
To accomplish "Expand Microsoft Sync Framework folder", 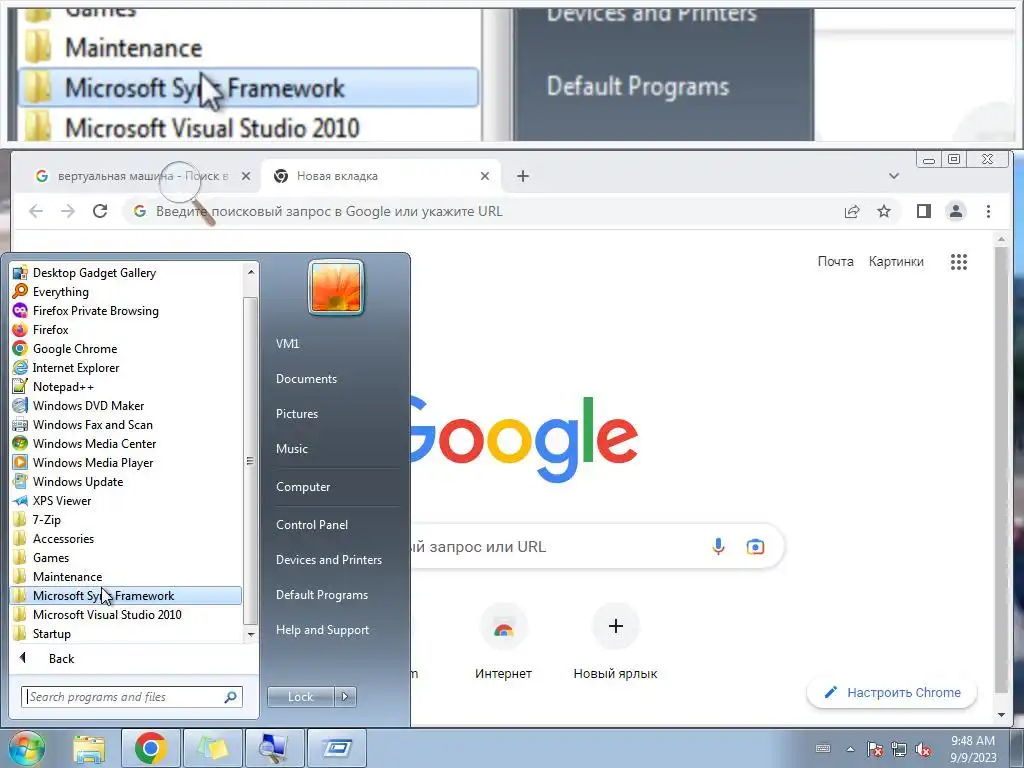I will [125, 596].
